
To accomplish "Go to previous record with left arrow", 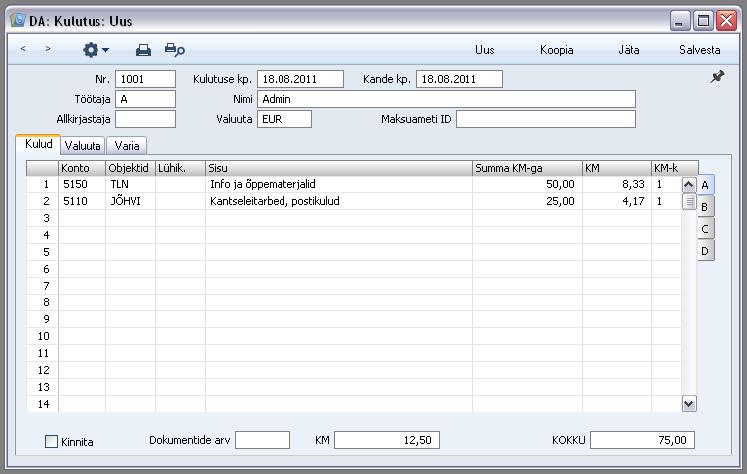I will (x=23, y=49).
